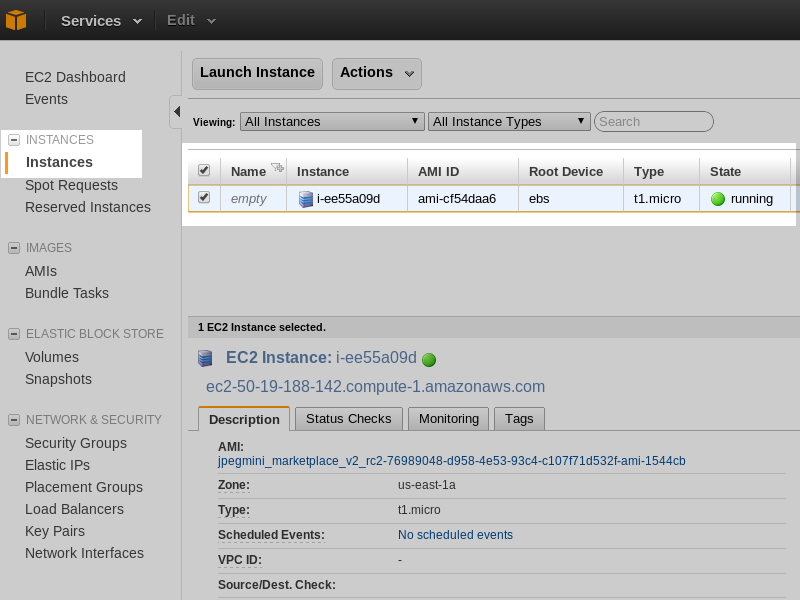800x600 pixels.
Task: Switch to the Status Checks tab
Action: [x=348, y=418]
